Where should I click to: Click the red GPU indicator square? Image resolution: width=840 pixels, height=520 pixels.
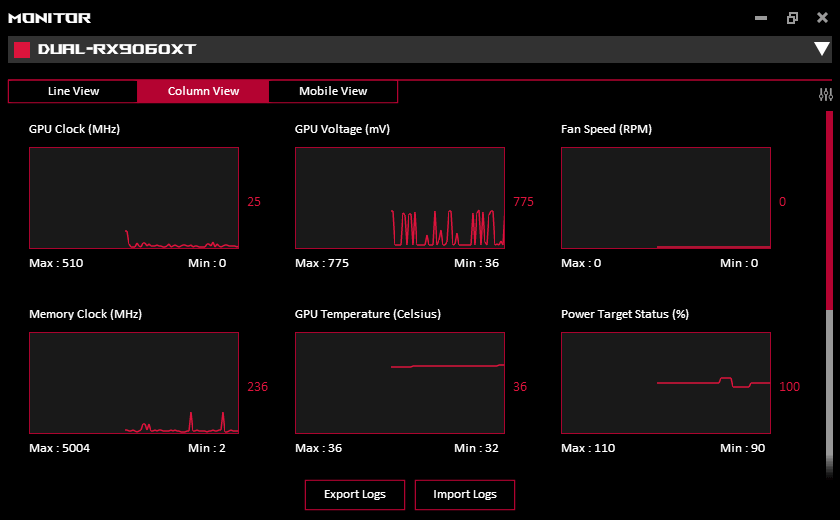point(22,50)
